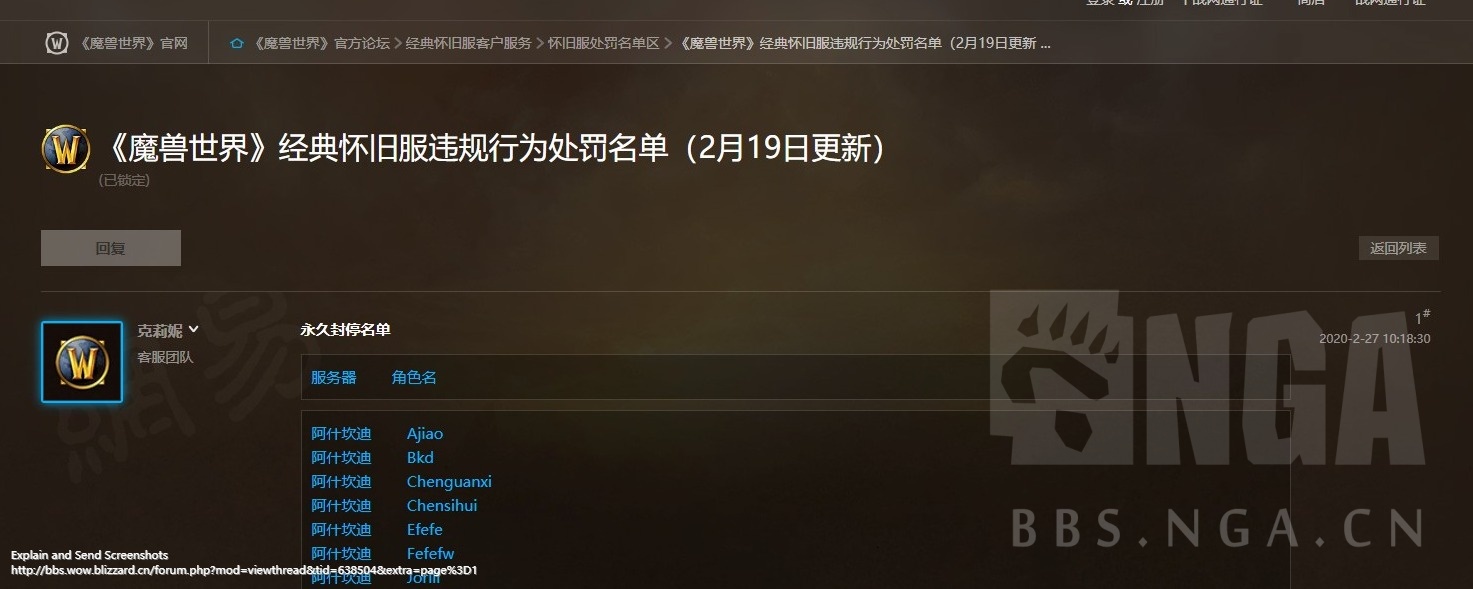Click the WoW icon beside the thread title

[66, 150]
